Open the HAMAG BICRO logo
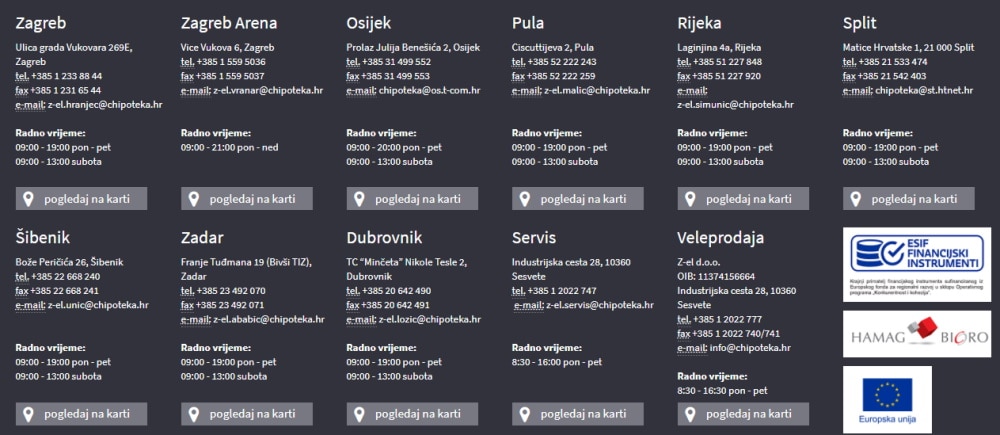This screenshot has width=1000, height=435. coord(917,333)
